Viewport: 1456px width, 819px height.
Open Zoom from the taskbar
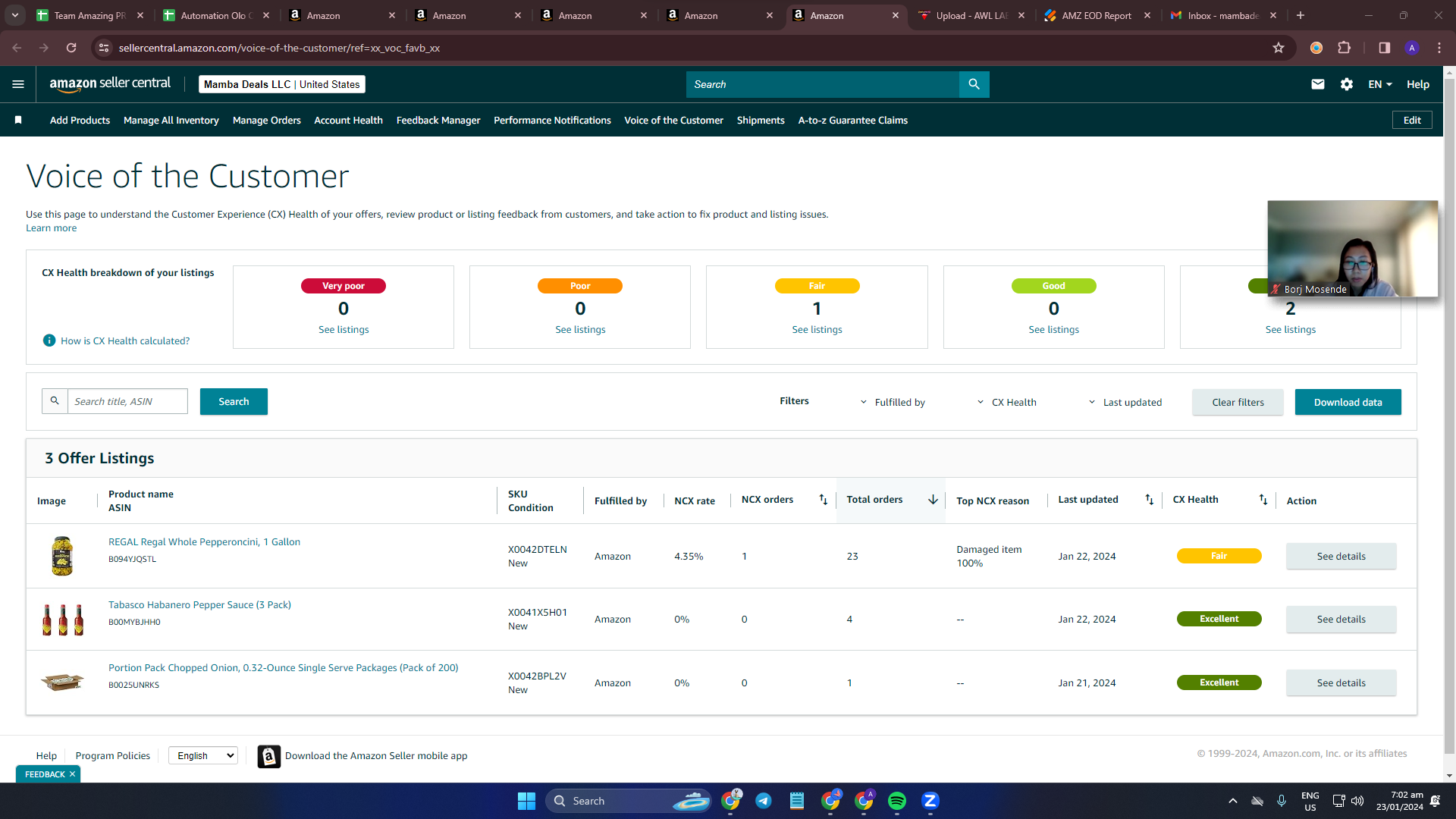tap(930, 801)
